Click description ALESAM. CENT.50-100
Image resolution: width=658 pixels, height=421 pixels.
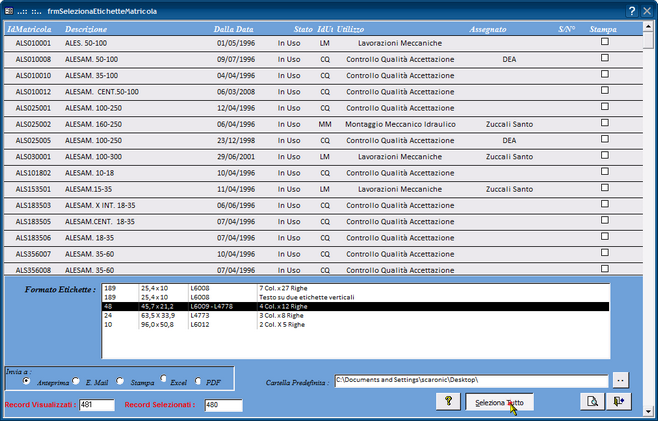pos(102,92)
